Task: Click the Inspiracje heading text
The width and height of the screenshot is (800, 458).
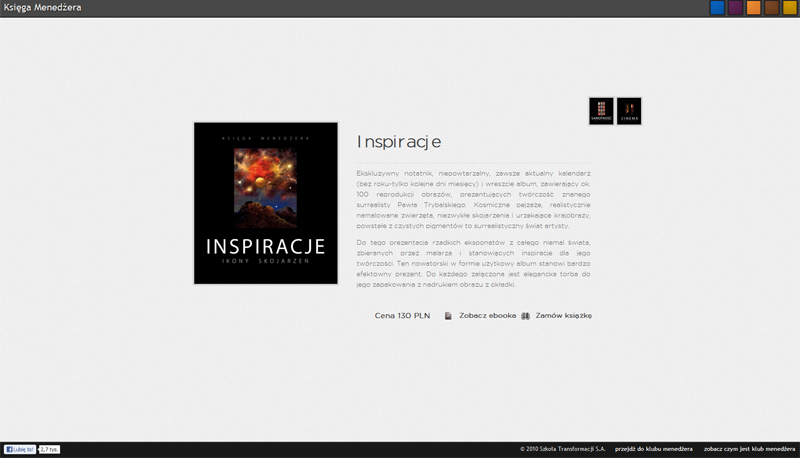Action: (398, 142)
